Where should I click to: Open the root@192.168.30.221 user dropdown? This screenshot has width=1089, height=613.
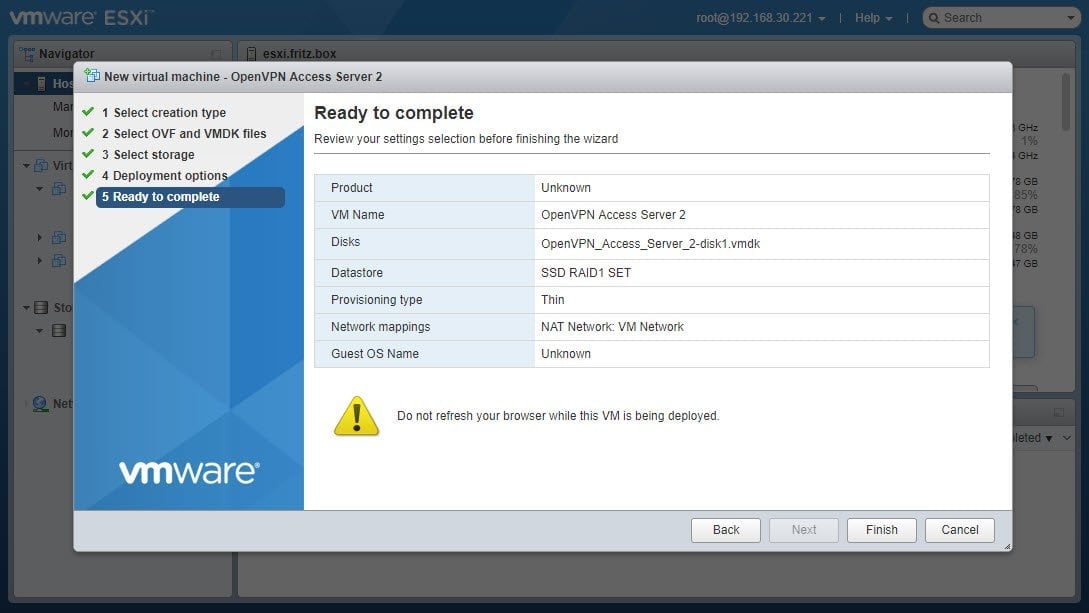point(755,17)
